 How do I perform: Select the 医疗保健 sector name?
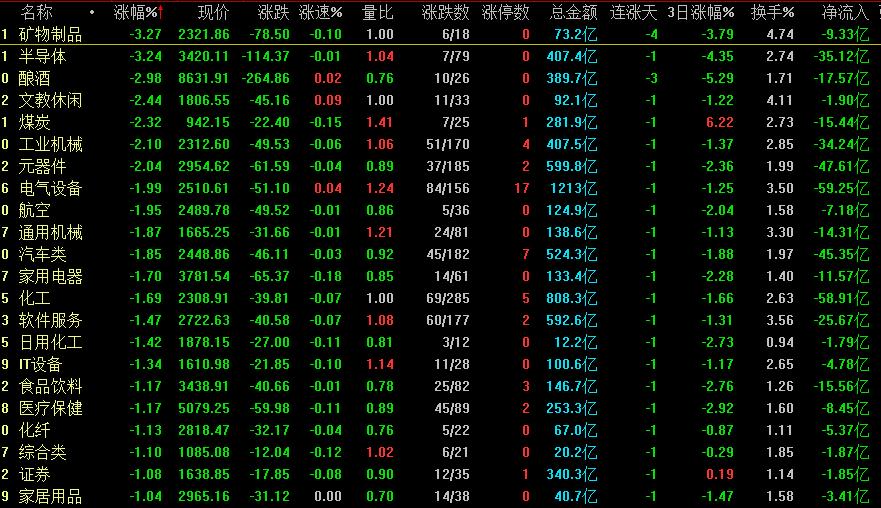coord(51,409)
